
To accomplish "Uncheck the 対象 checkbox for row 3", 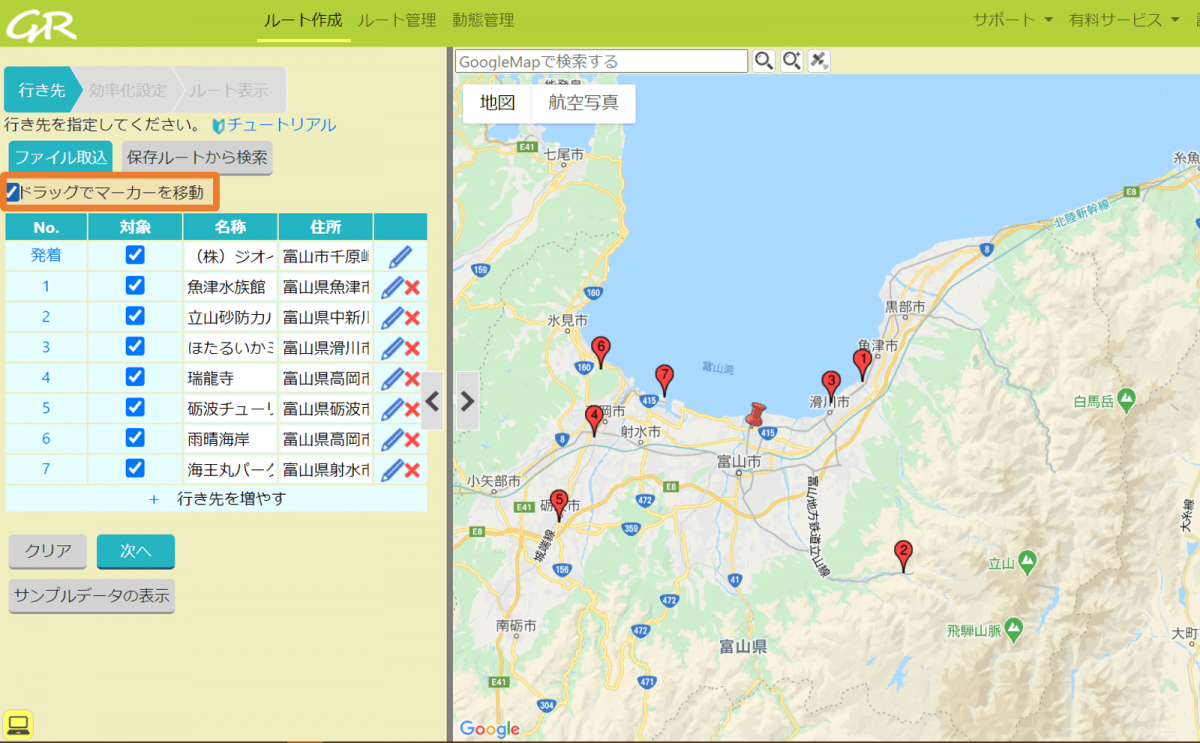I will 135,347.
